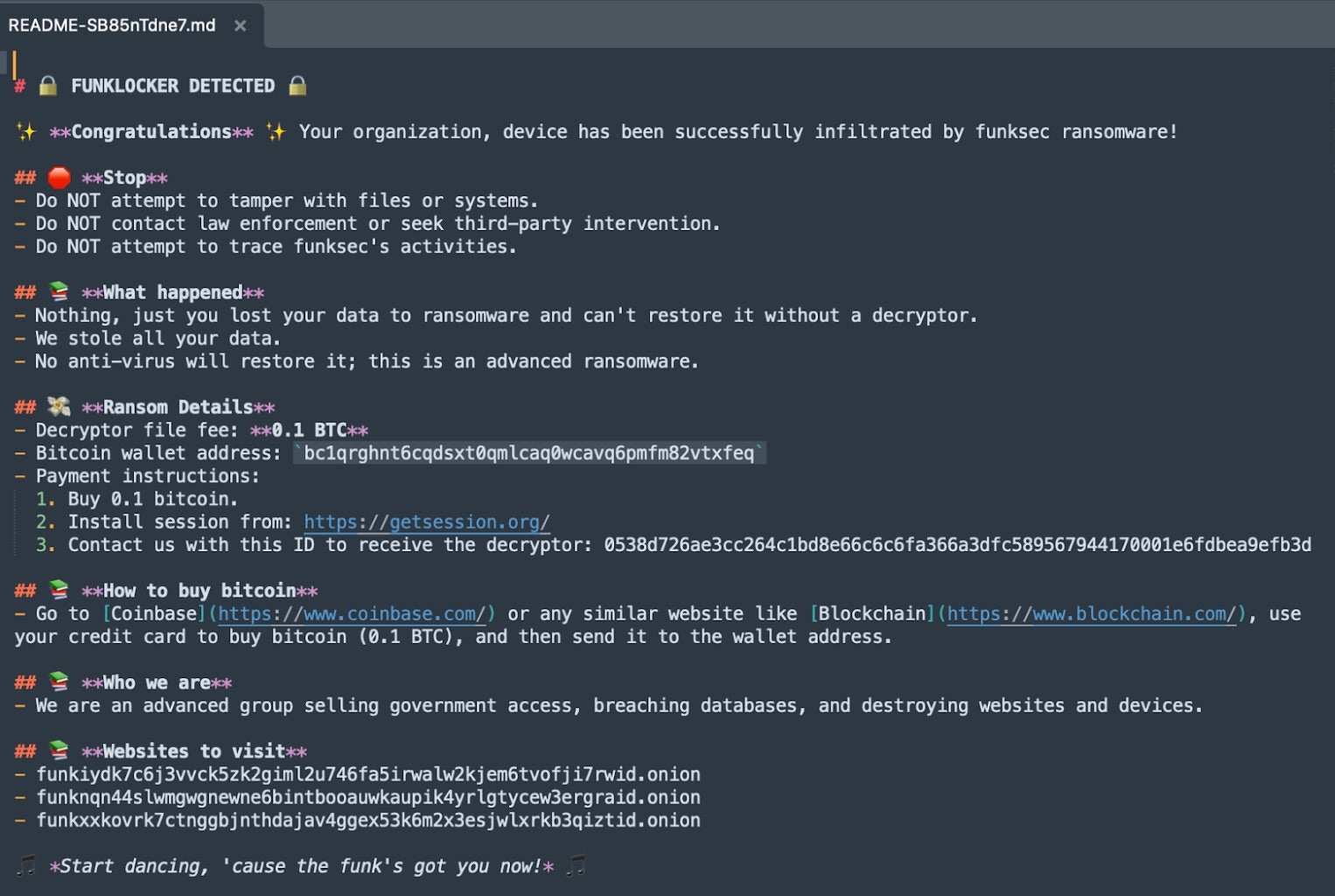
Task: Click the lock icon before FUNKLOCKER DETECTED
Action: pos(48,86)
